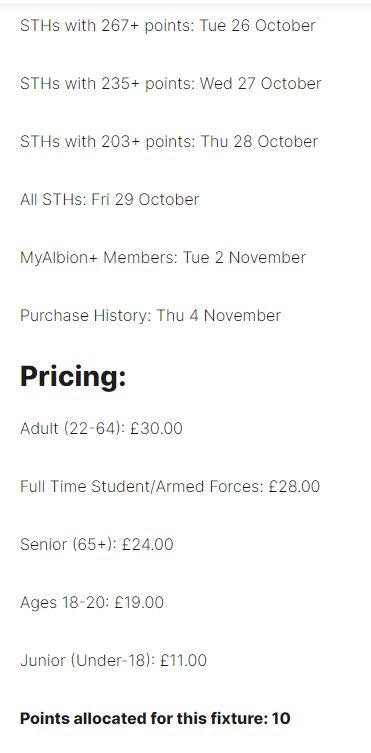Click the 'Thu 4 November' date
The image size is (371, 753).
[218, 316]
